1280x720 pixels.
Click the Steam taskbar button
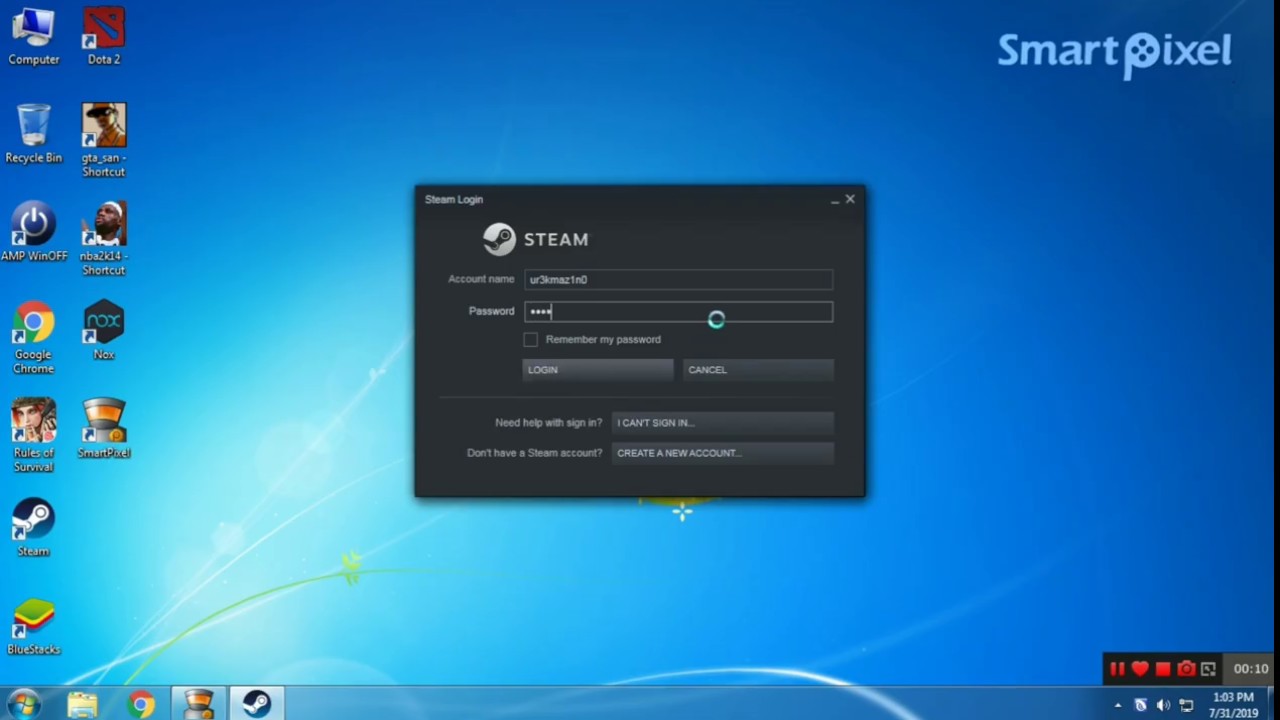pyautogui.click(x=257, y=704)
